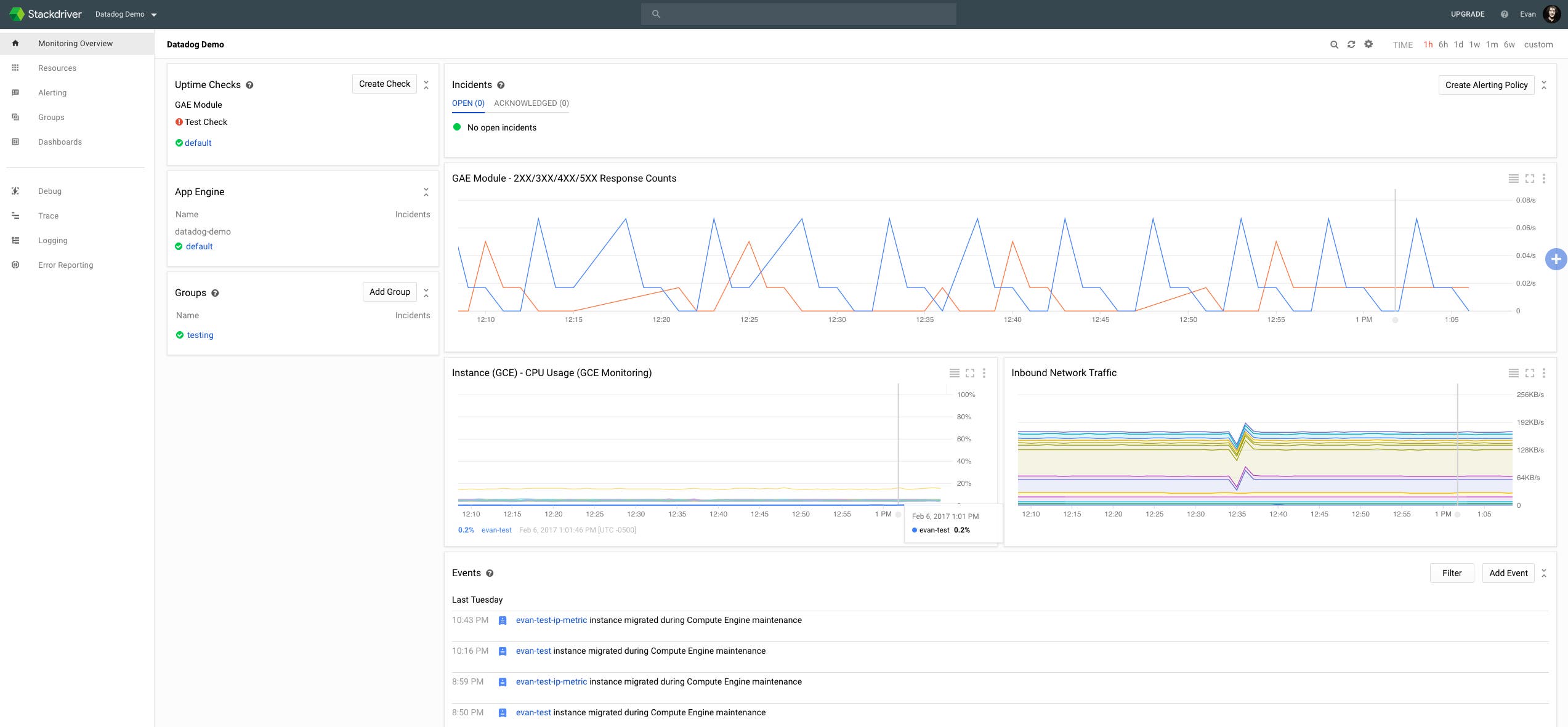Click the Create Alerting Policy button
The height and width of the screenshot is (727, 1568).
(x=1486, y=84)
